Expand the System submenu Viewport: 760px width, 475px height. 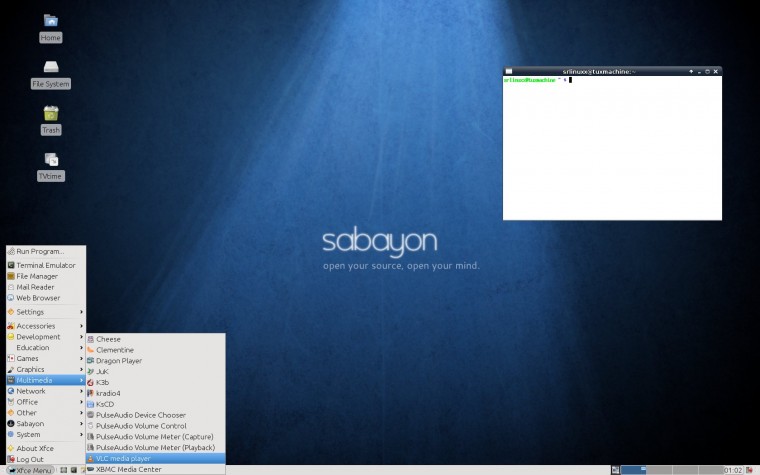click(46, 434)
